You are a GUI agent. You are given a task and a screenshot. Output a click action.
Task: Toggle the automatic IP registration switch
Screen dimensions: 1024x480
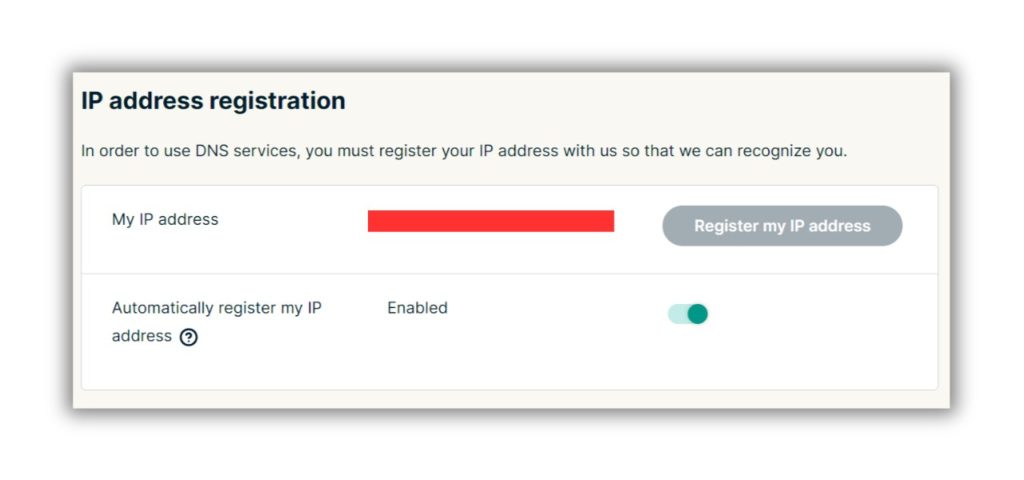tap(688, 314)
